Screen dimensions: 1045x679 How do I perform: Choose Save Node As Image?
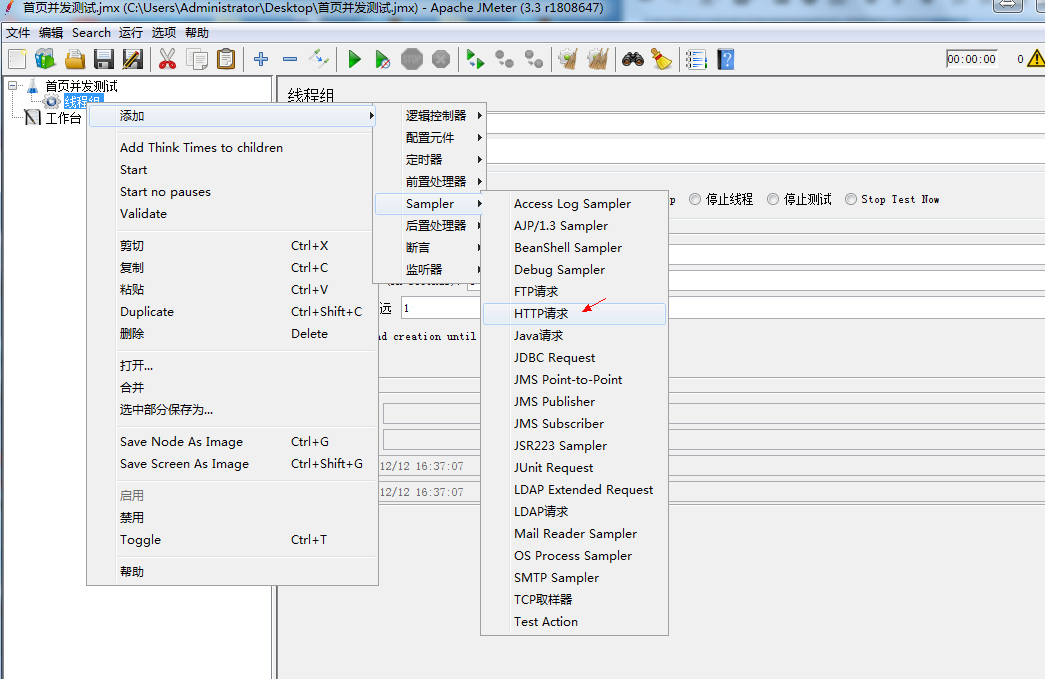point(232,441)
